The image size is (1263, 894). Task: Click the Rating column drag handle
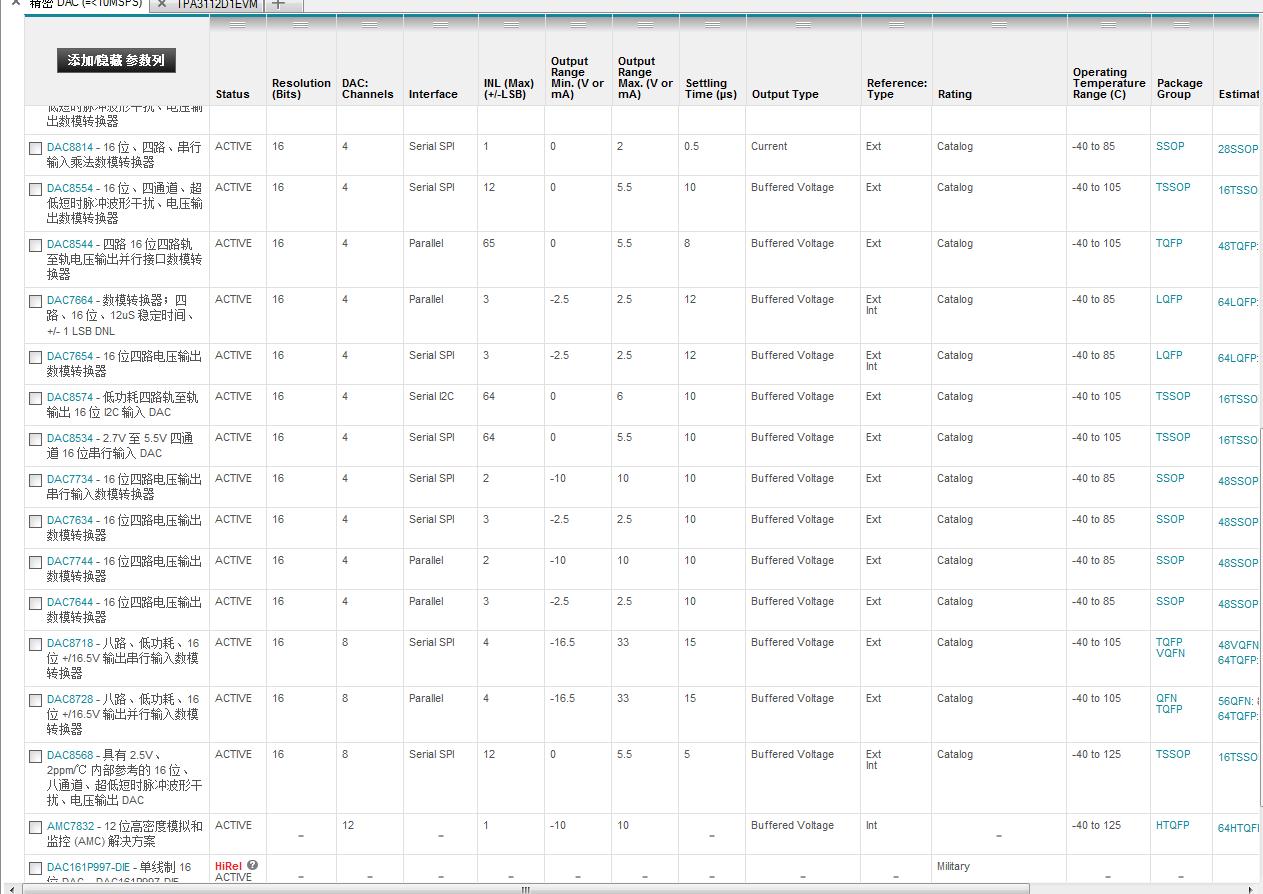[x=999, y=24]
